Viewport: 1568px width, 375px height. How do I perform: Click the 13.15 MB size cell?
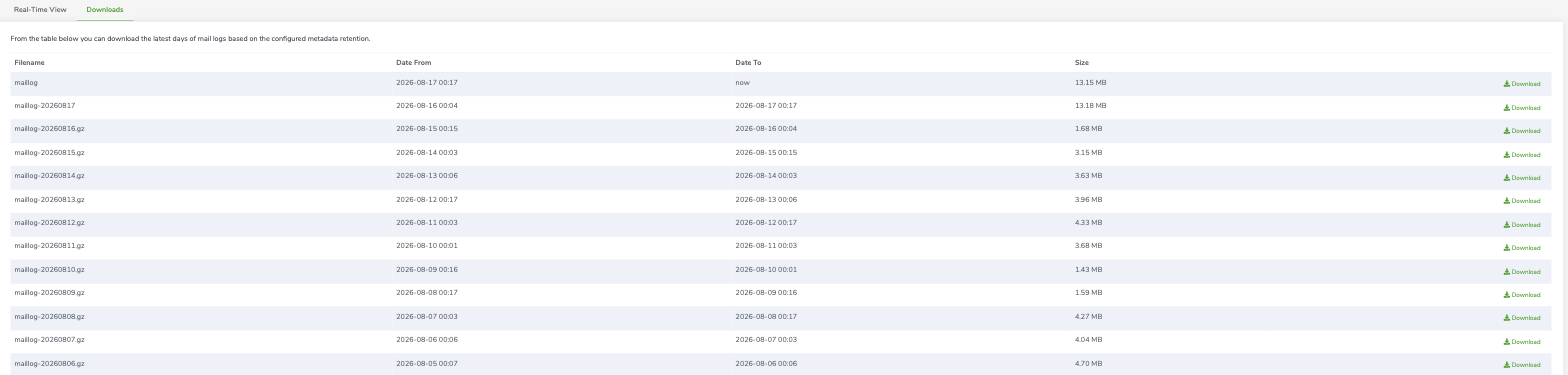[x=1091, y=82]
